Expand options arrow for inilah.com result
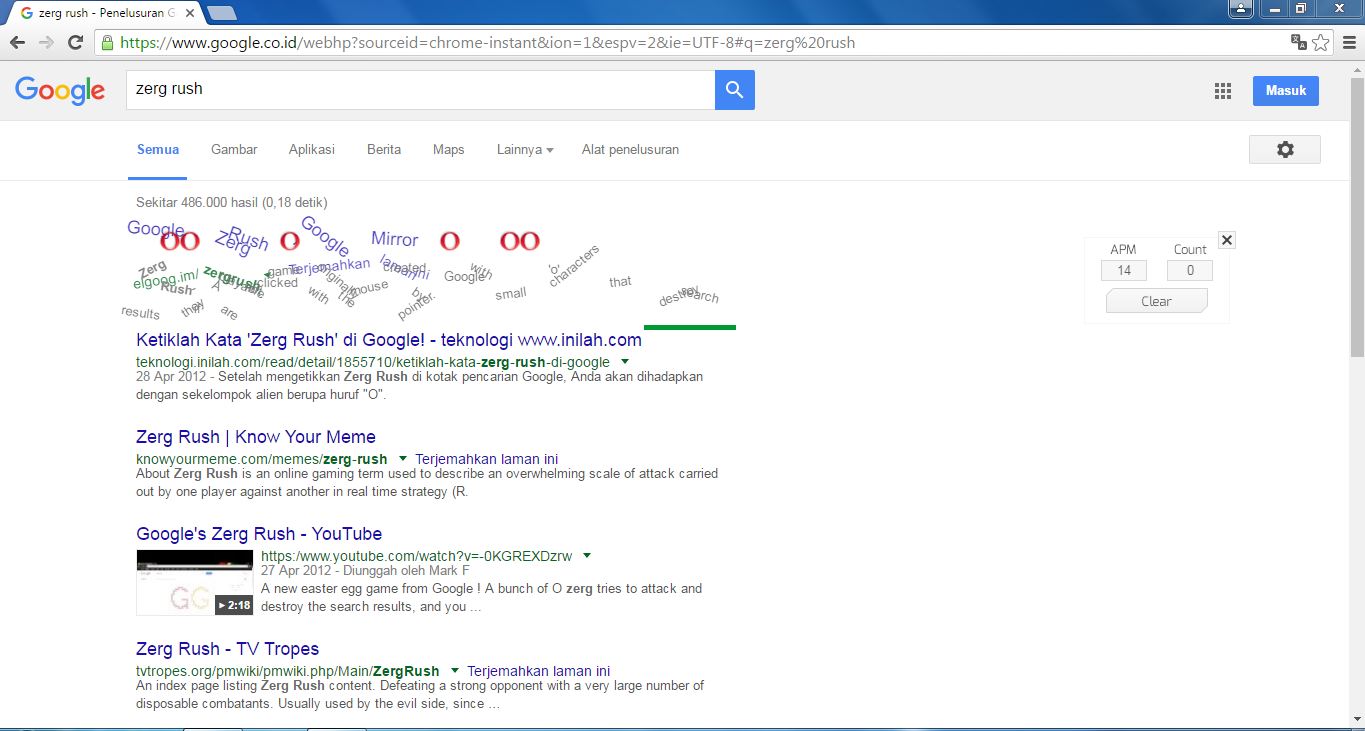The width and height of the screenshot is (1365, 731). click(624, 361)
